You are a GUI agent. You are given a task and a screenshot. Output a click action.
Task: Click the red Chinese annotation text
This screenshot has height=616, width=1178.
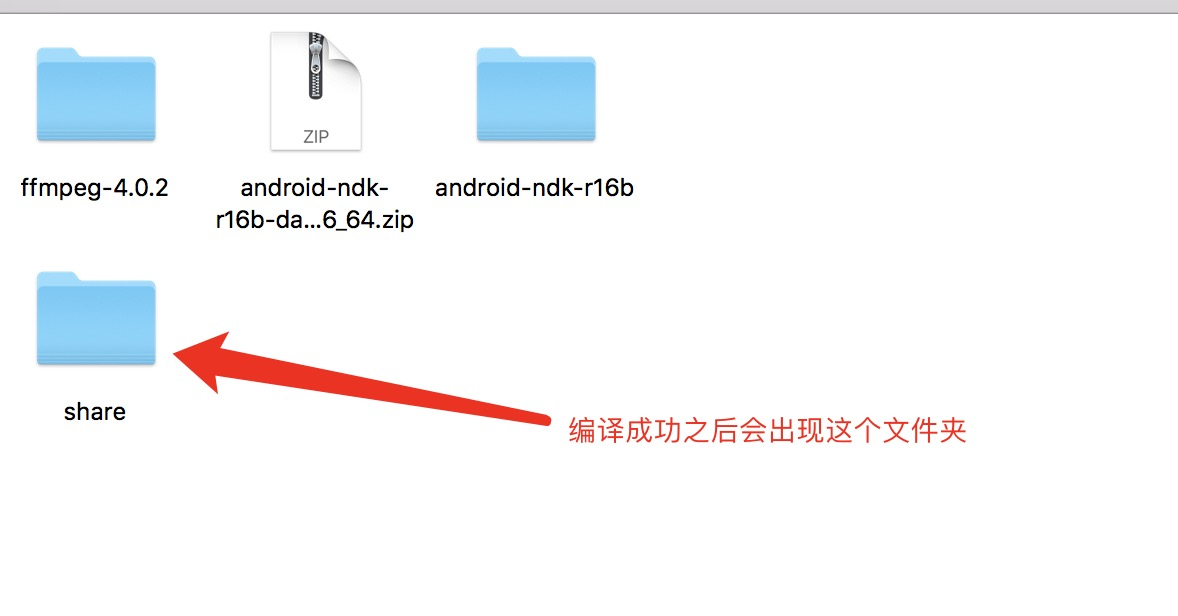coord(767,430)
